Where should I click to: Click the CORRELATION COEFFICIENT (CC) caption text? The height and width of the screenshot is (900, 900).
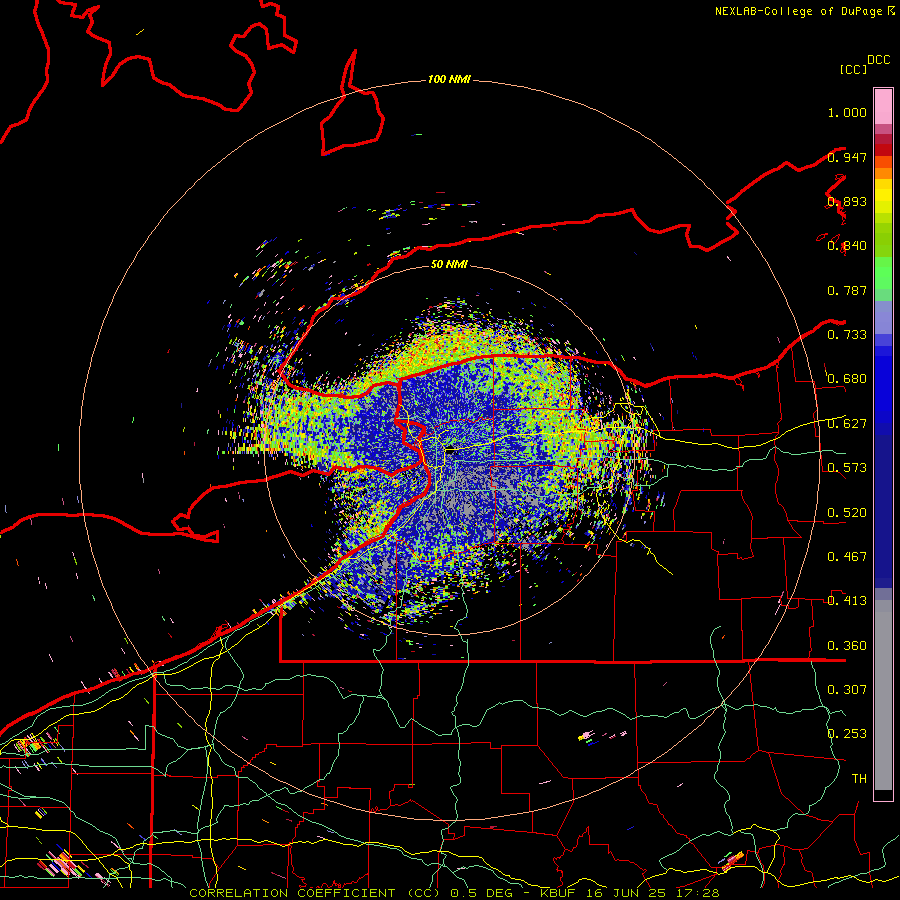[x=315, y=893]
